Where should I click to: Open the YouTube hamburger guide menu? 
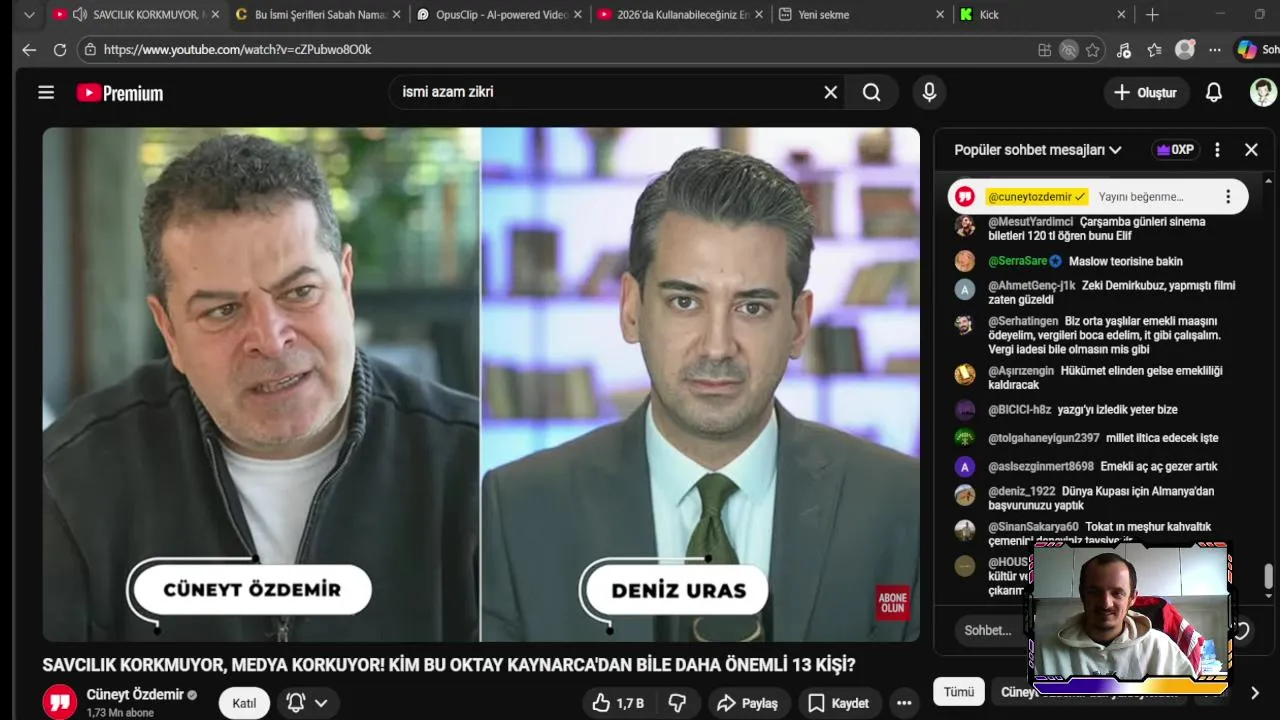pos(46,93)
